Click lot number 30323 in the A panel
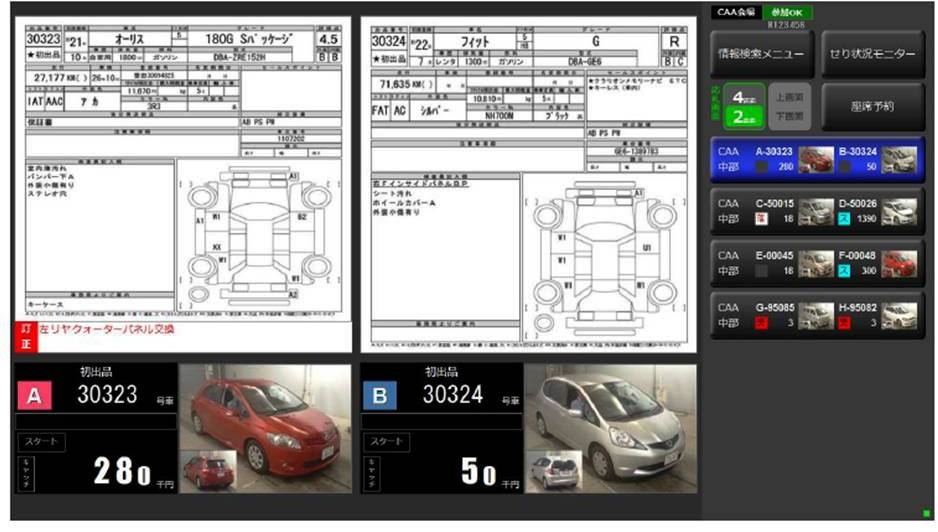The image size is (938, 532). (x=107, y=395)
